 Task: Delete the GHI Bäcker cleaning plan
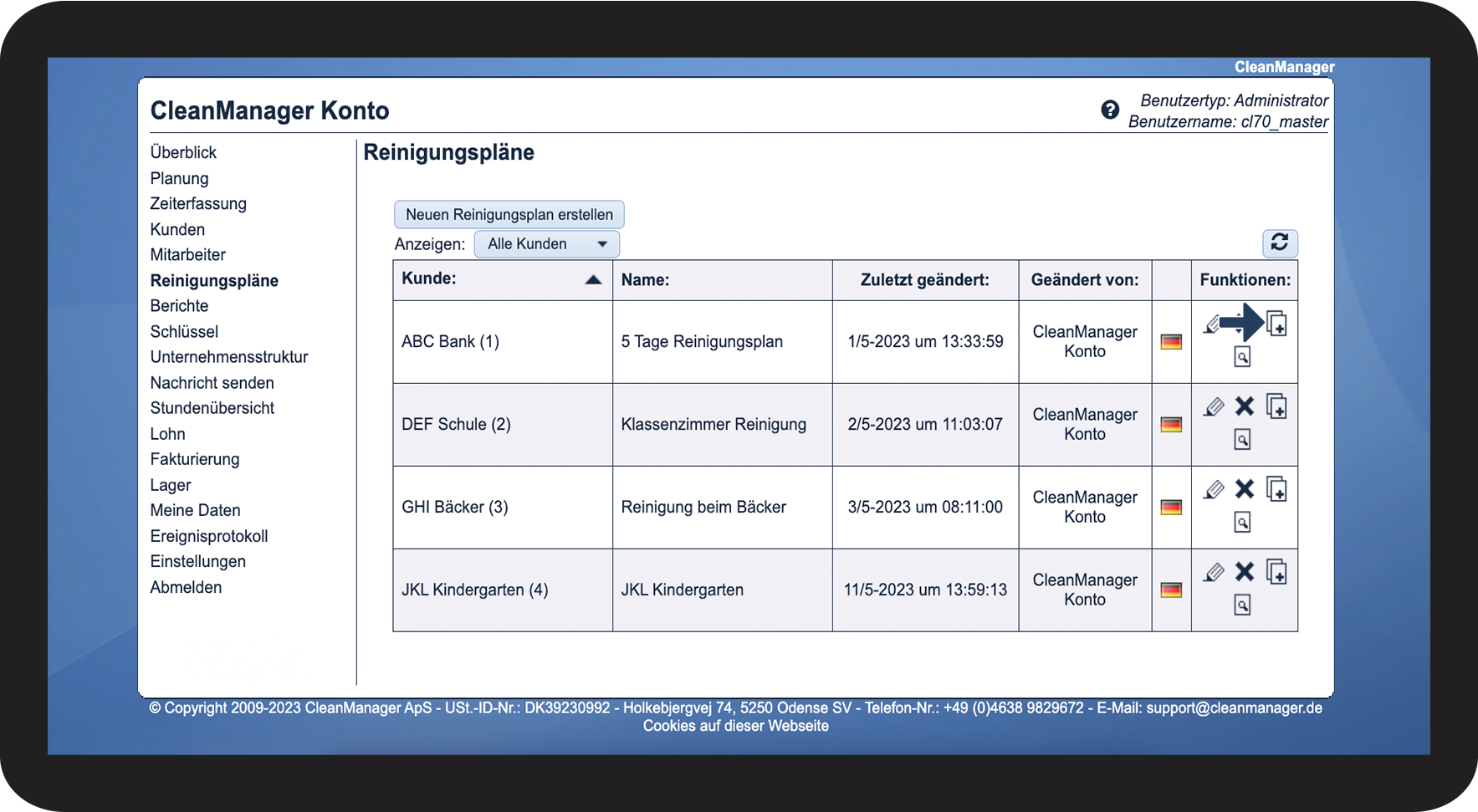pos(1245,489)
